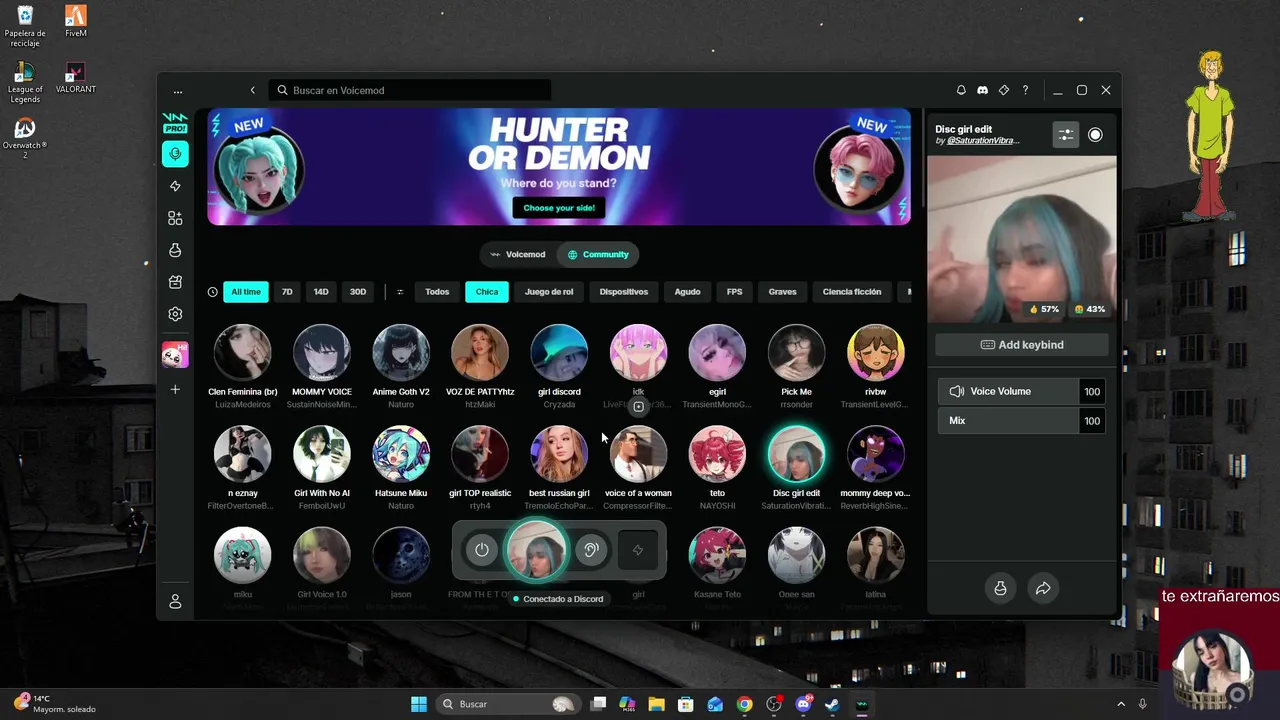
Task: Click the Voice Volume value field 100
Action: [1092, 391]
